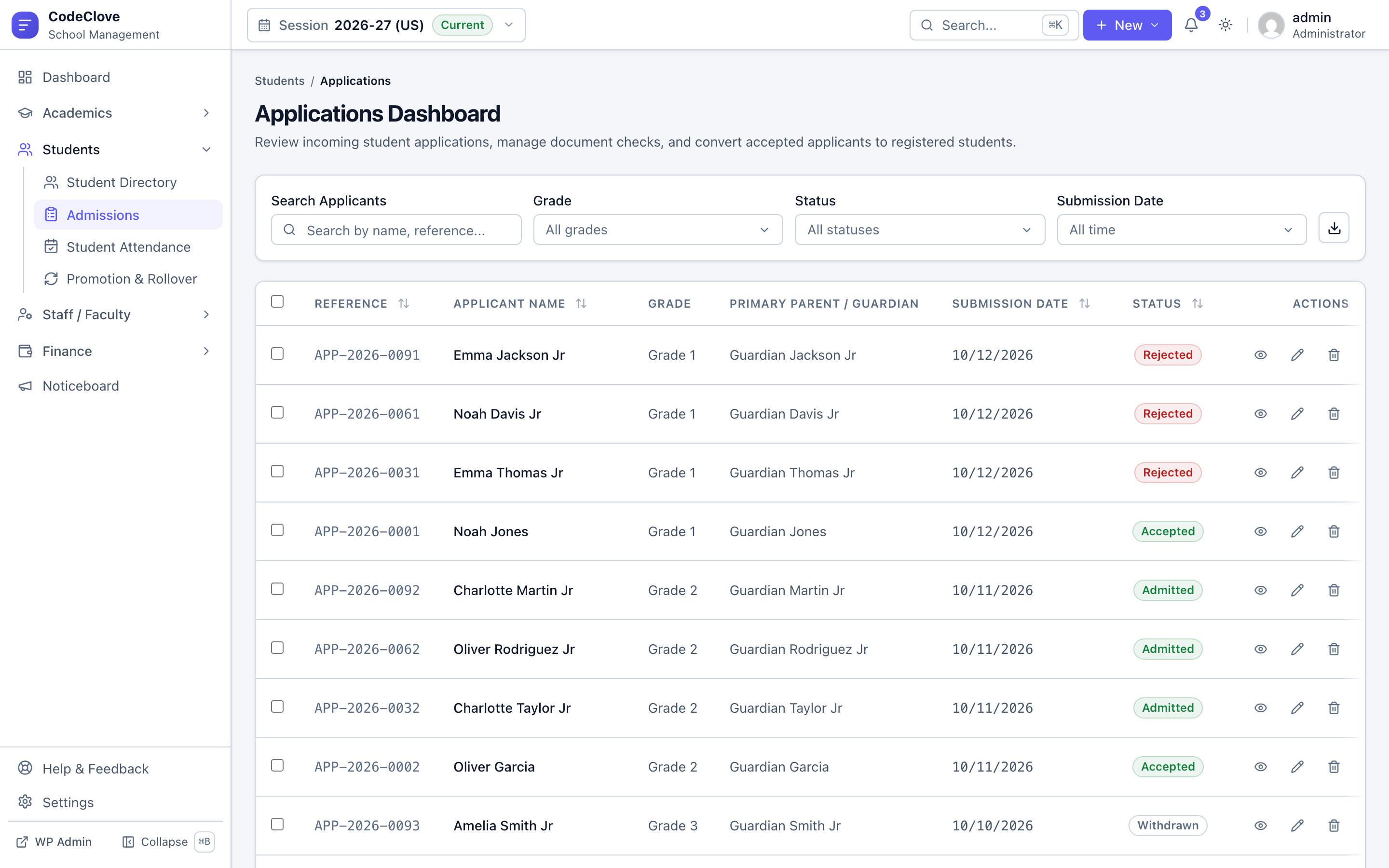Open the All statuses dropdown
Viewport: 1389px width, 868px height.
pos(920,230)
